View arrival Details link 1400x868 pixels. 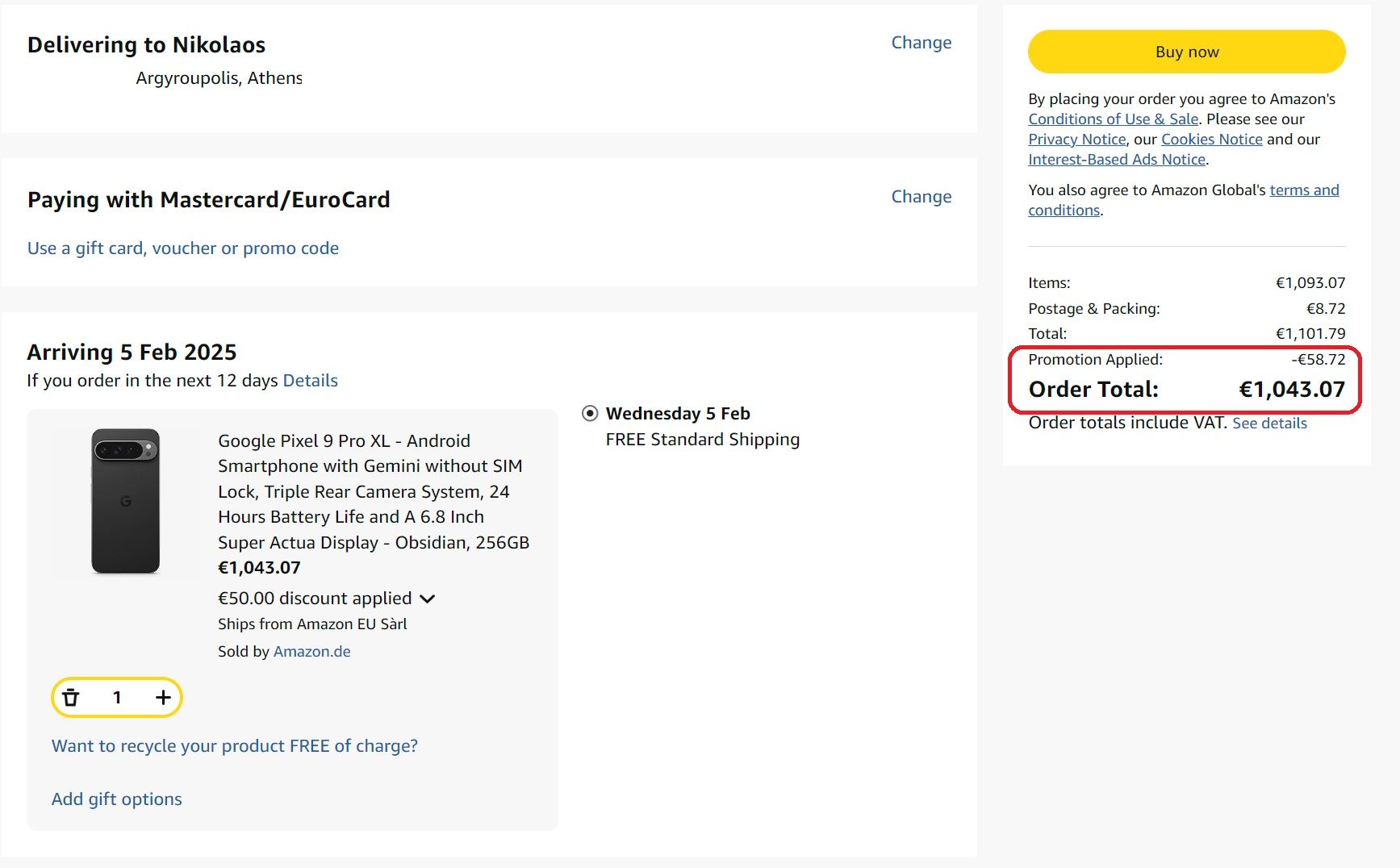[x=310, y=381]
